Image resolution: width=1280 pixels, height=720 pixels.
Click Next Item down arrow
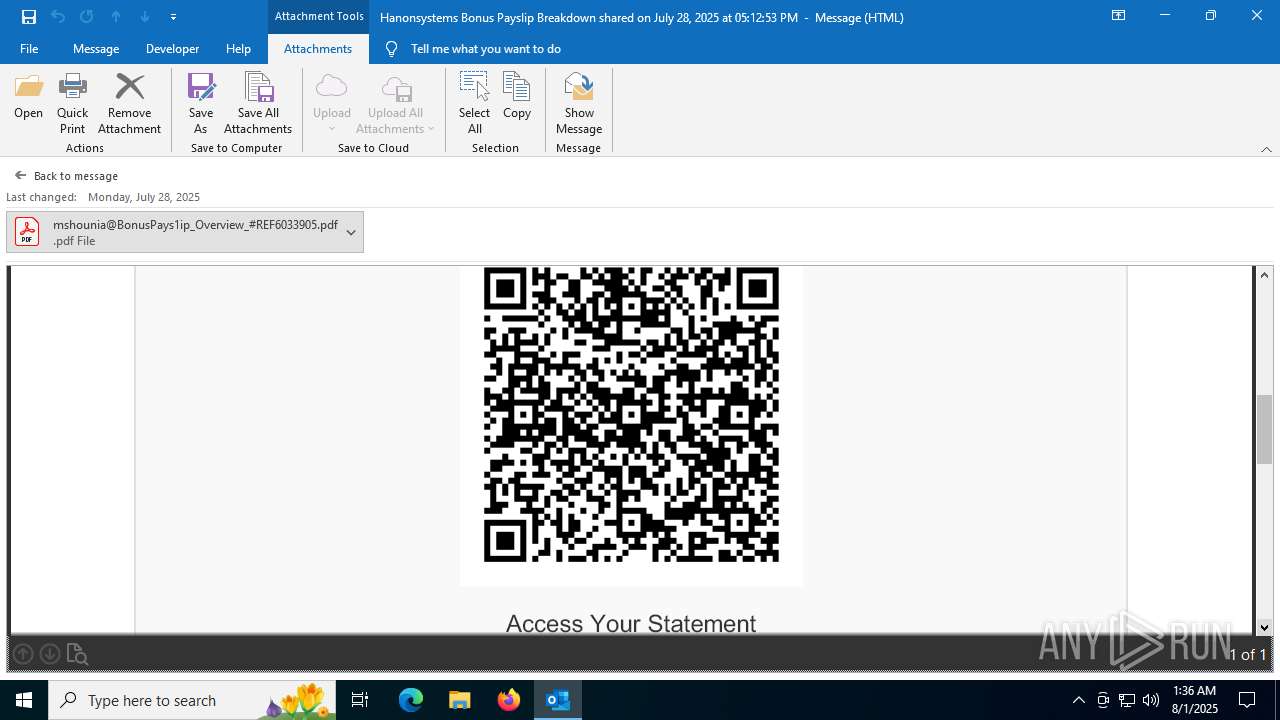tap(145, 17)
